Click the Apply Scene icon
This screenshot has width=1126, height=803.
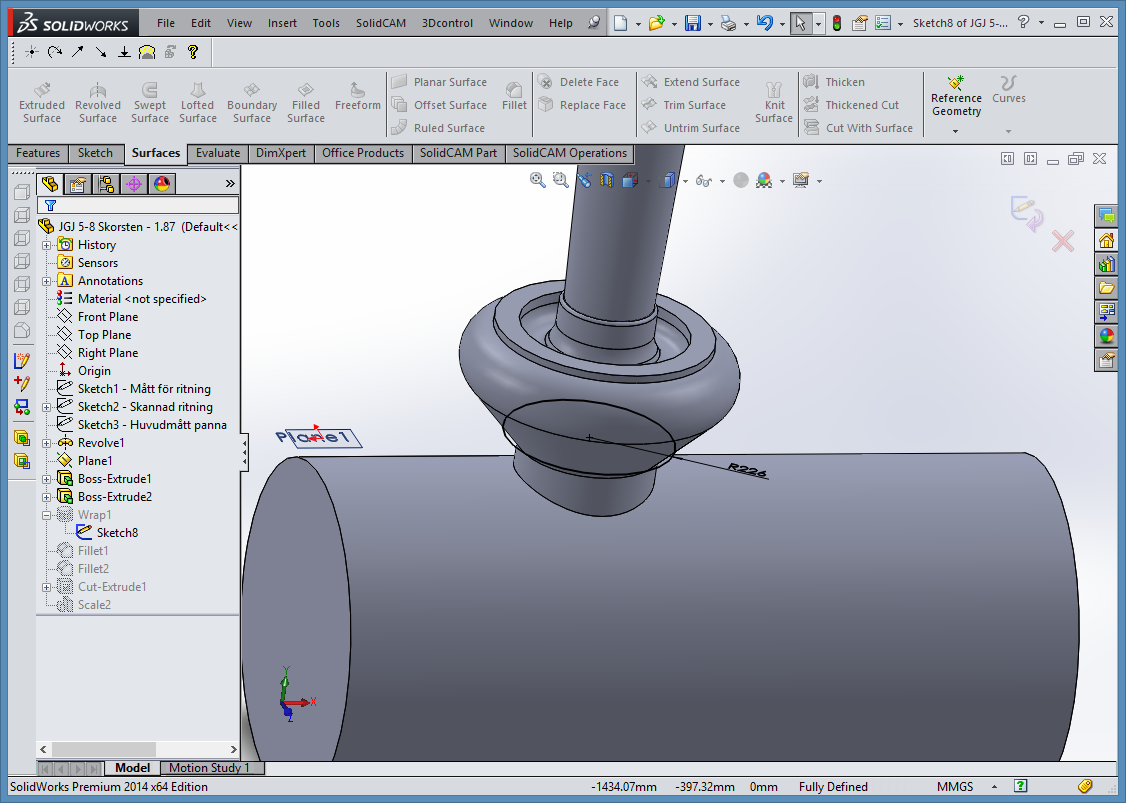764,180
